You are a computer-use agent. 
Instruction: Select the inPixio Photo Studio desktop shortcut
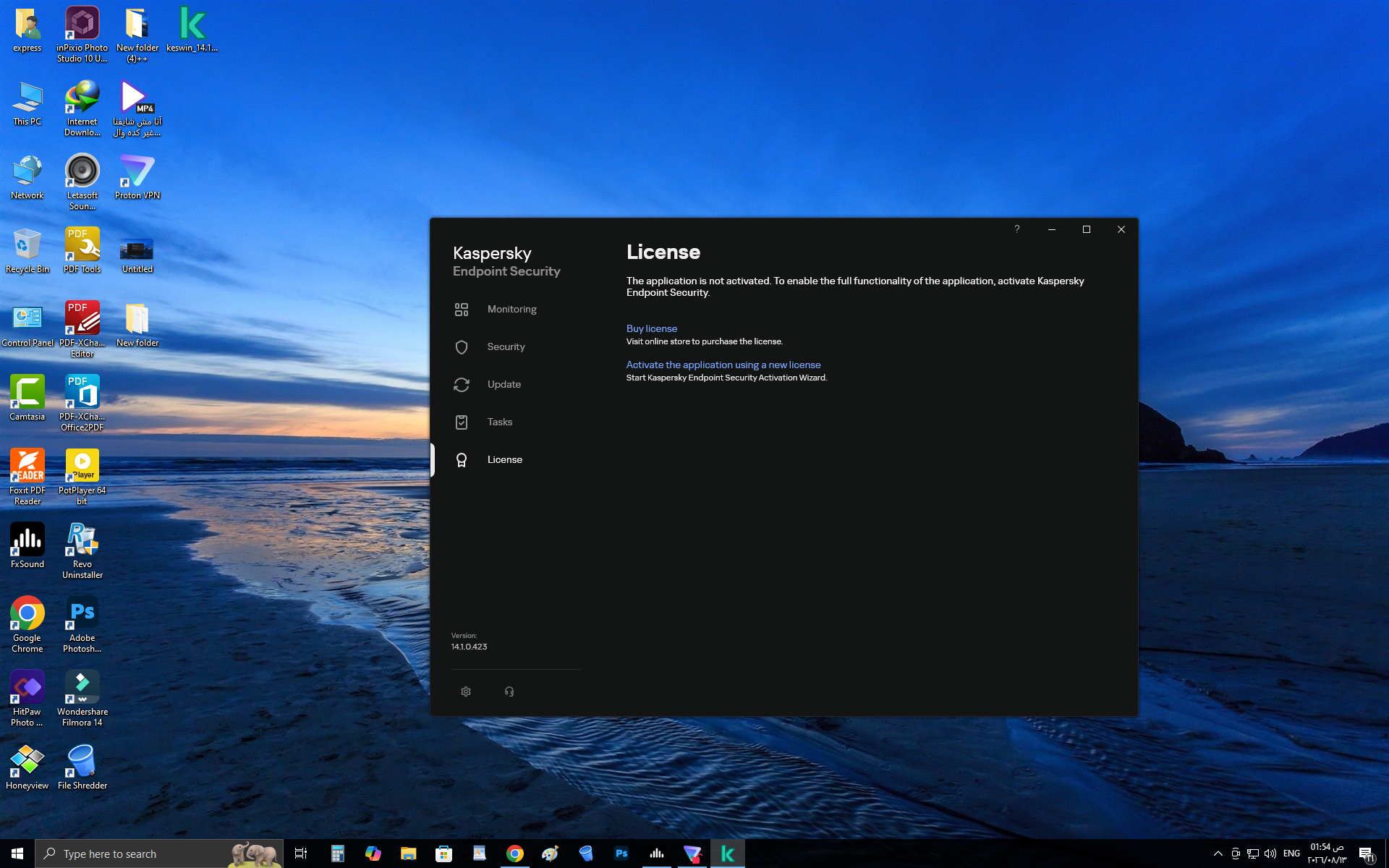pos(82,35)
